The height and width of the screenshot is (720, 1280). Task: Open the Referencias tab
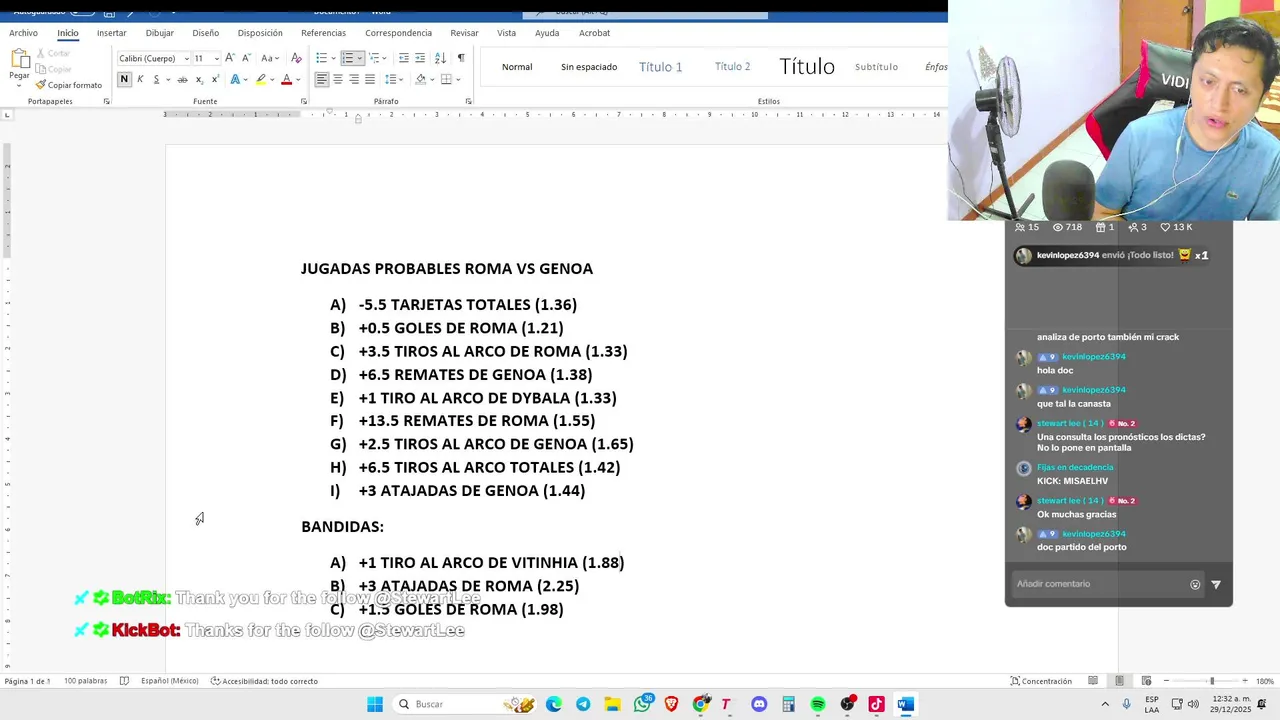coord(323,33)
